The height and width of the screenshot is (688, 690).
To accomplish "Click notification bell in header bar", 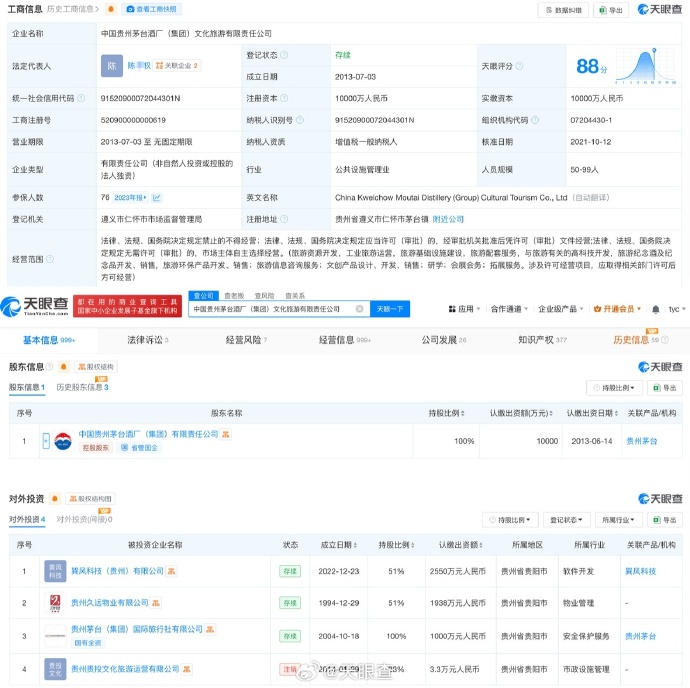I will tap(655, 309).
